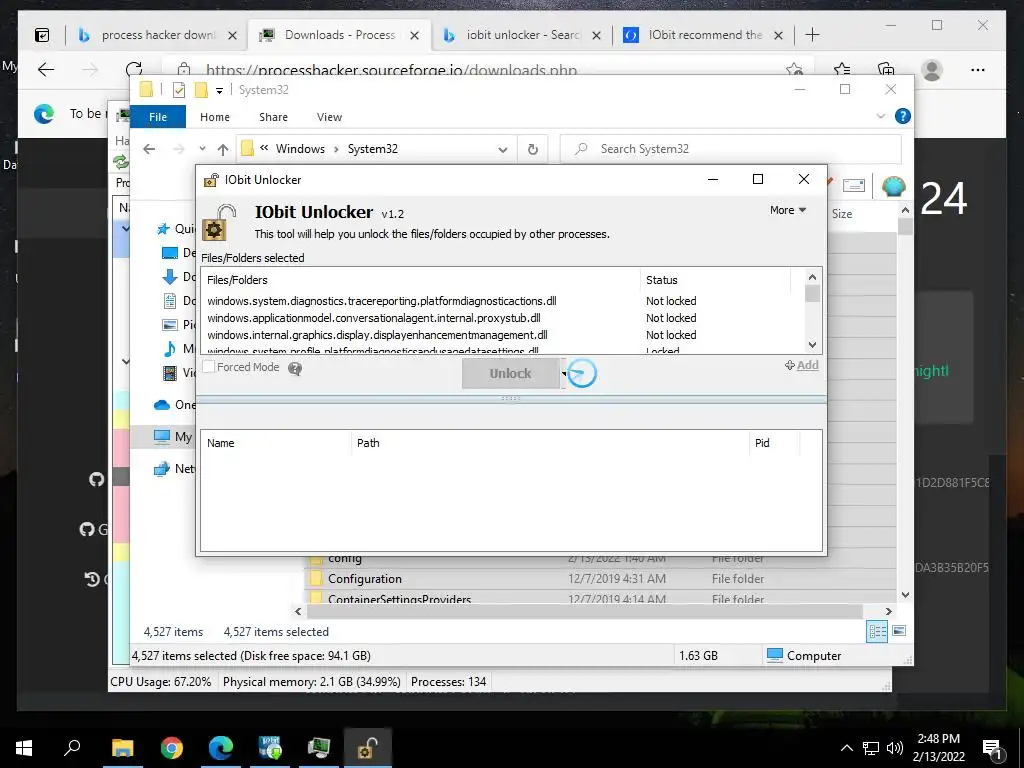Image resolution: width=1024 pixels, height=768 pixels.
Task: Go back in the Explorer window
Action: pyautogui.click(x=150, y=149)
